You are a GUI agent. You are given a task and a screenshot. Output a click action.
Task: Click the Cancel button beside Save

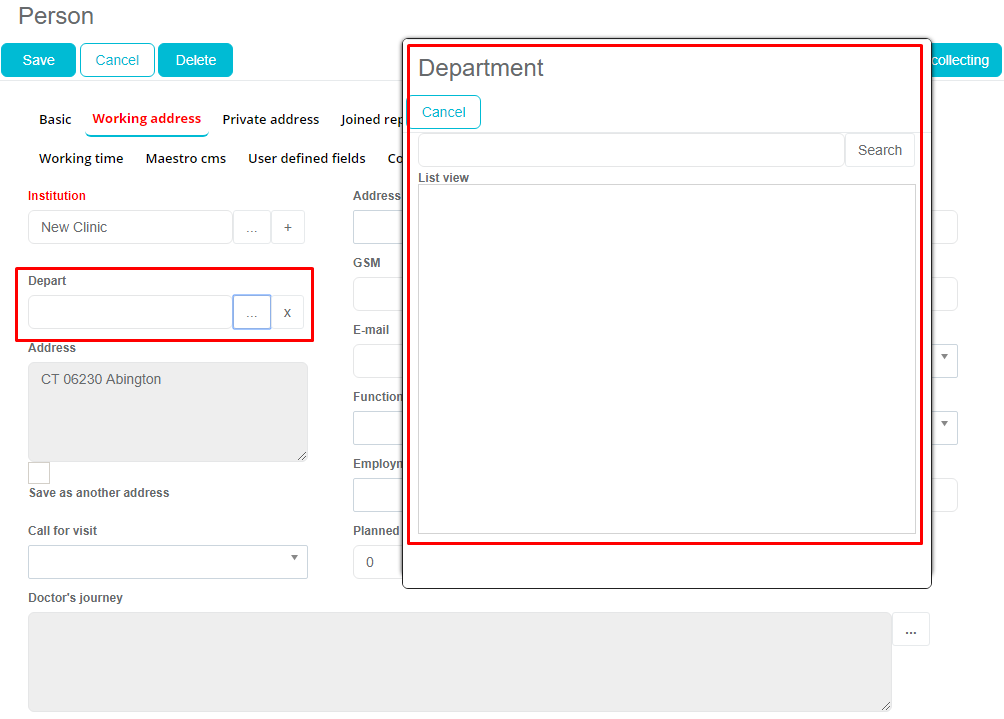coord(117,60)
